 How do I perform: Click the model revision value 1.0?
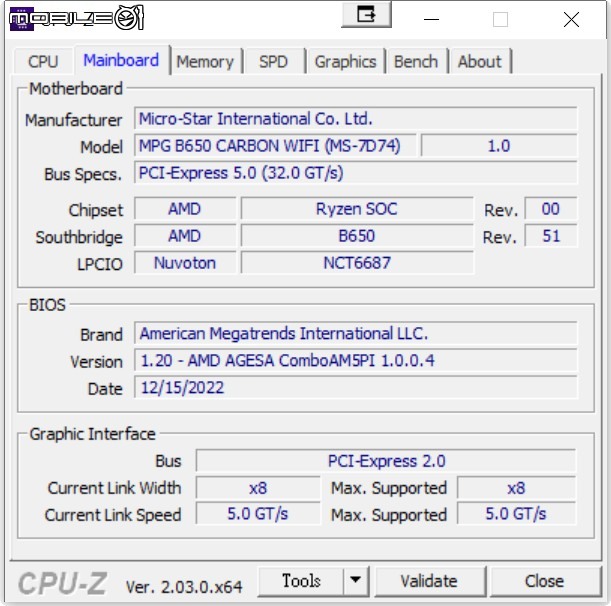499,145
